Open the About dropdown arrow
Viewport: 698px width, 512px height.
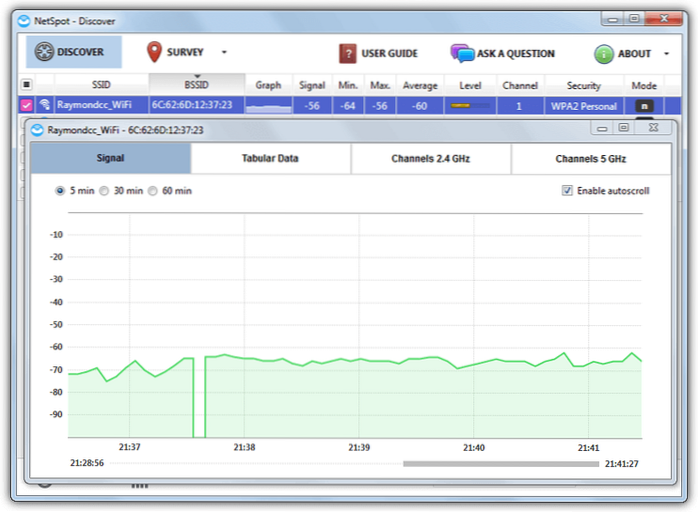point(666,54)
